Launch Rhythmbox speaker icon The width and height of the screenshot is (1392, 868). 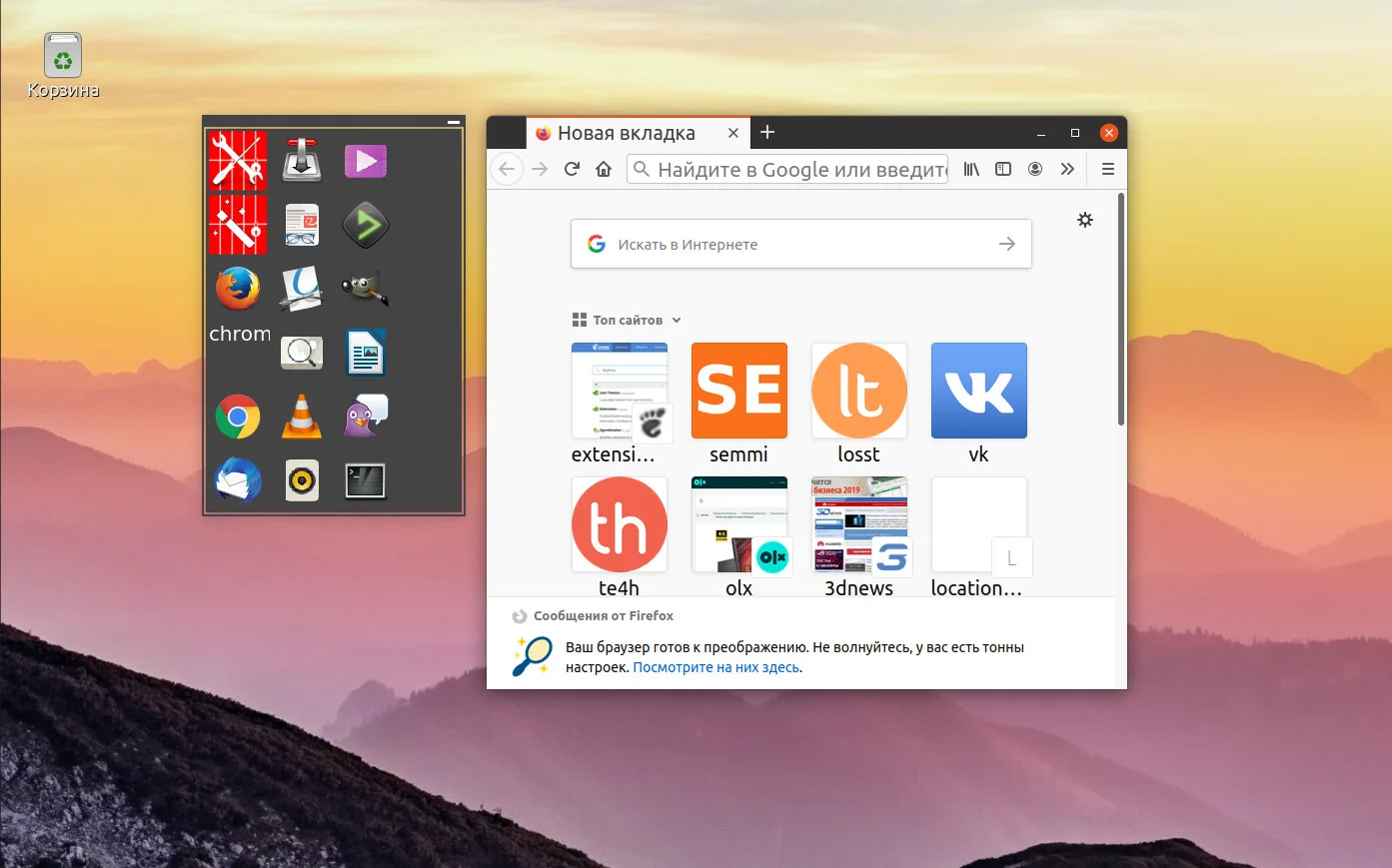(x=302, y=480)
